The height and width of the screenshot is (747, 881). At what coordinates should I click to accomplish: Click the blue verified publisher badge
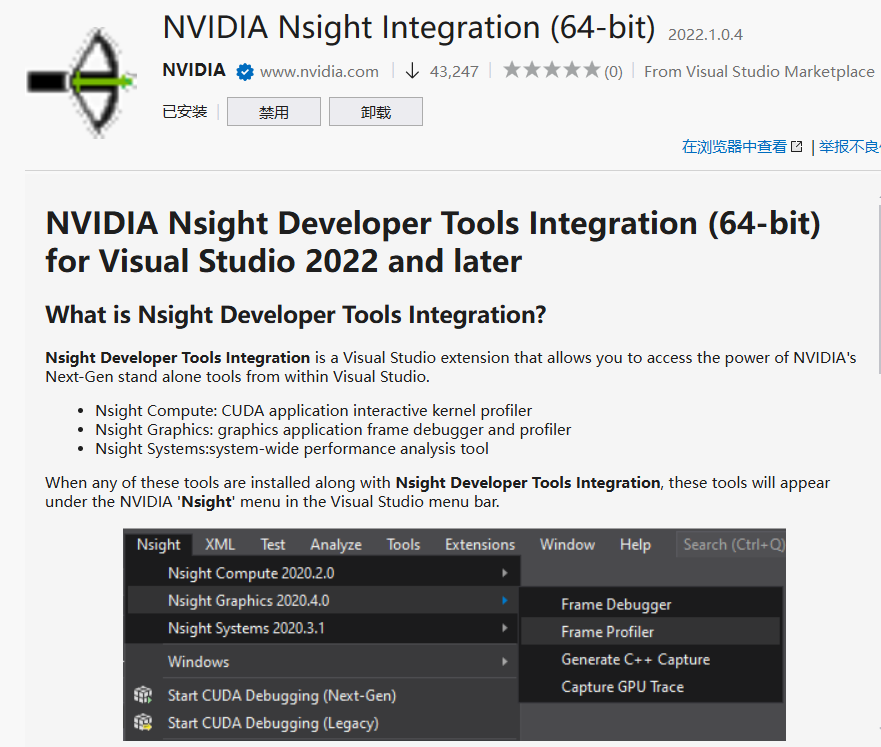(x=245, y=71)
